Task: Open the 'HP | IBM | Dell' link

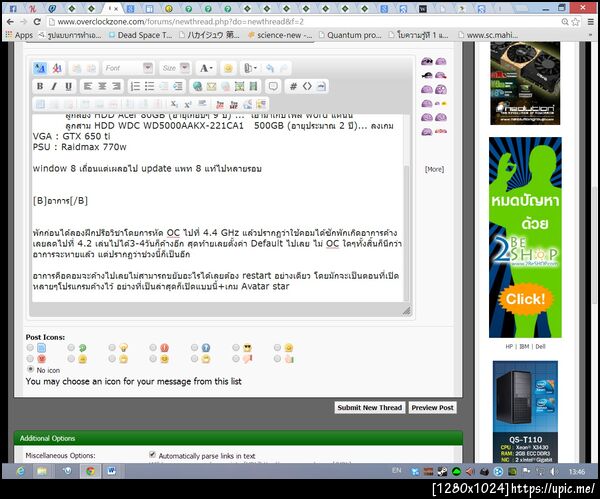Action: coord(525,346)
